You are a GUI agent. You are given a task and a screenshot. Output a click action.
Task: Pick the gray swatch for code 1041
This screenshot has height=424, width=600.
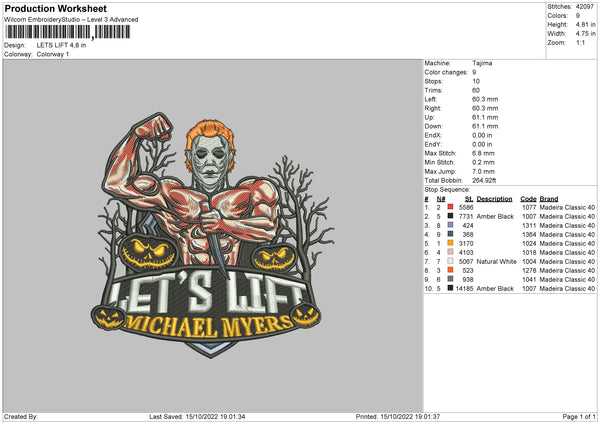[450, 279]
